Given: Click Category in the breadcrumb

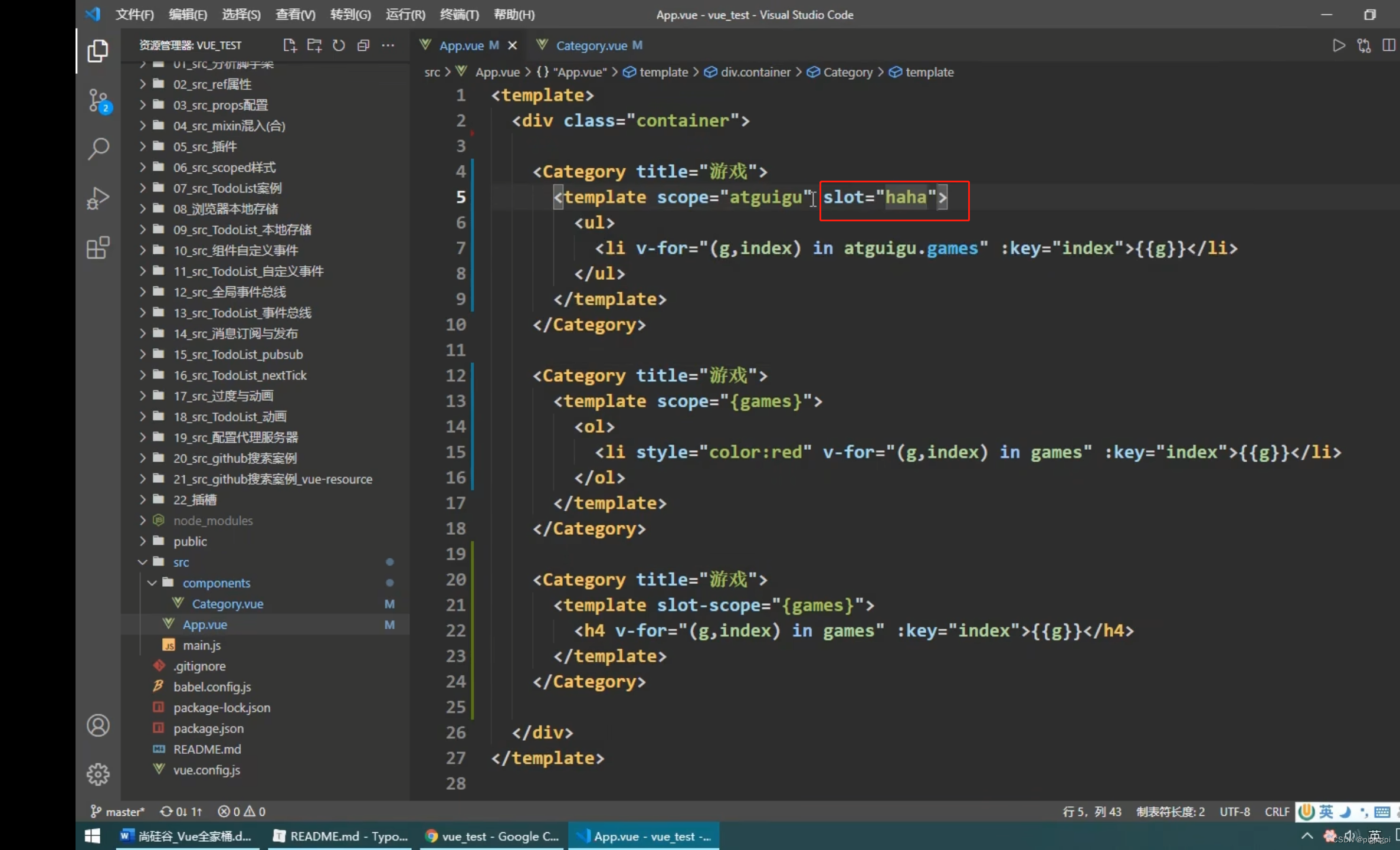Looking at the screenshot, I should [840, 72].
